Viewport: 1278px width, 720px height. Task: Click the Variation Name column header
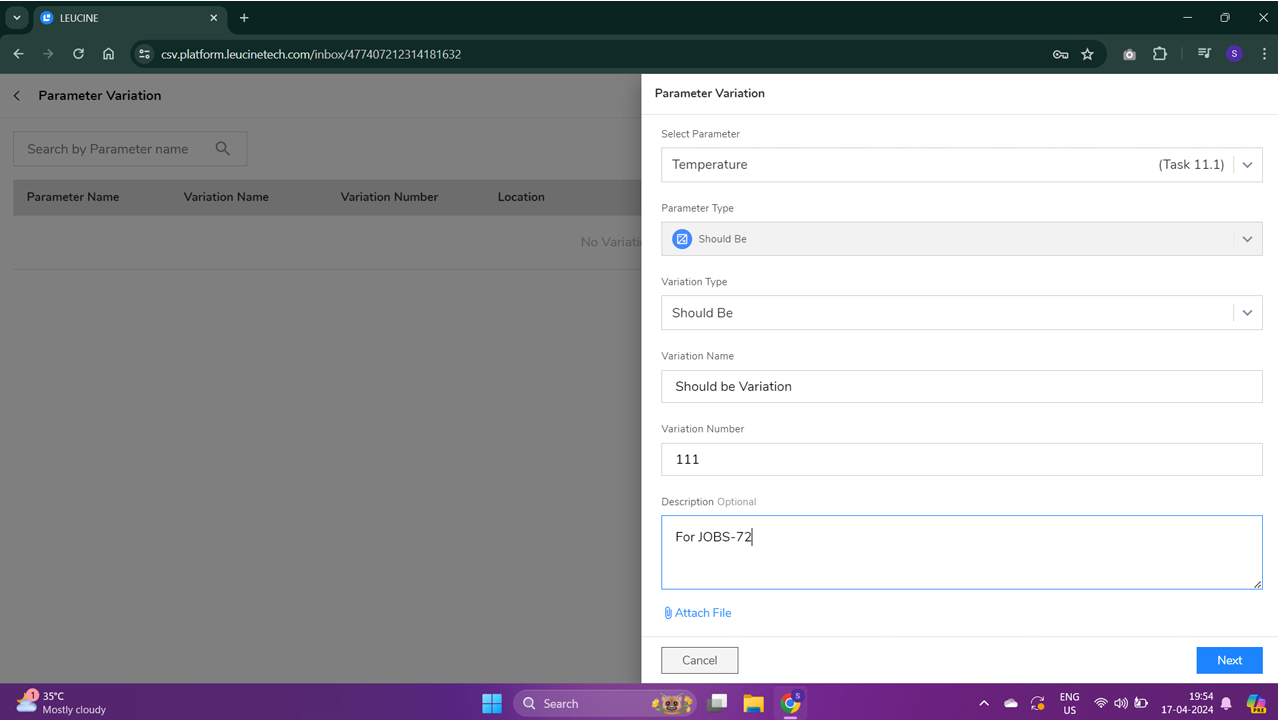226,197
